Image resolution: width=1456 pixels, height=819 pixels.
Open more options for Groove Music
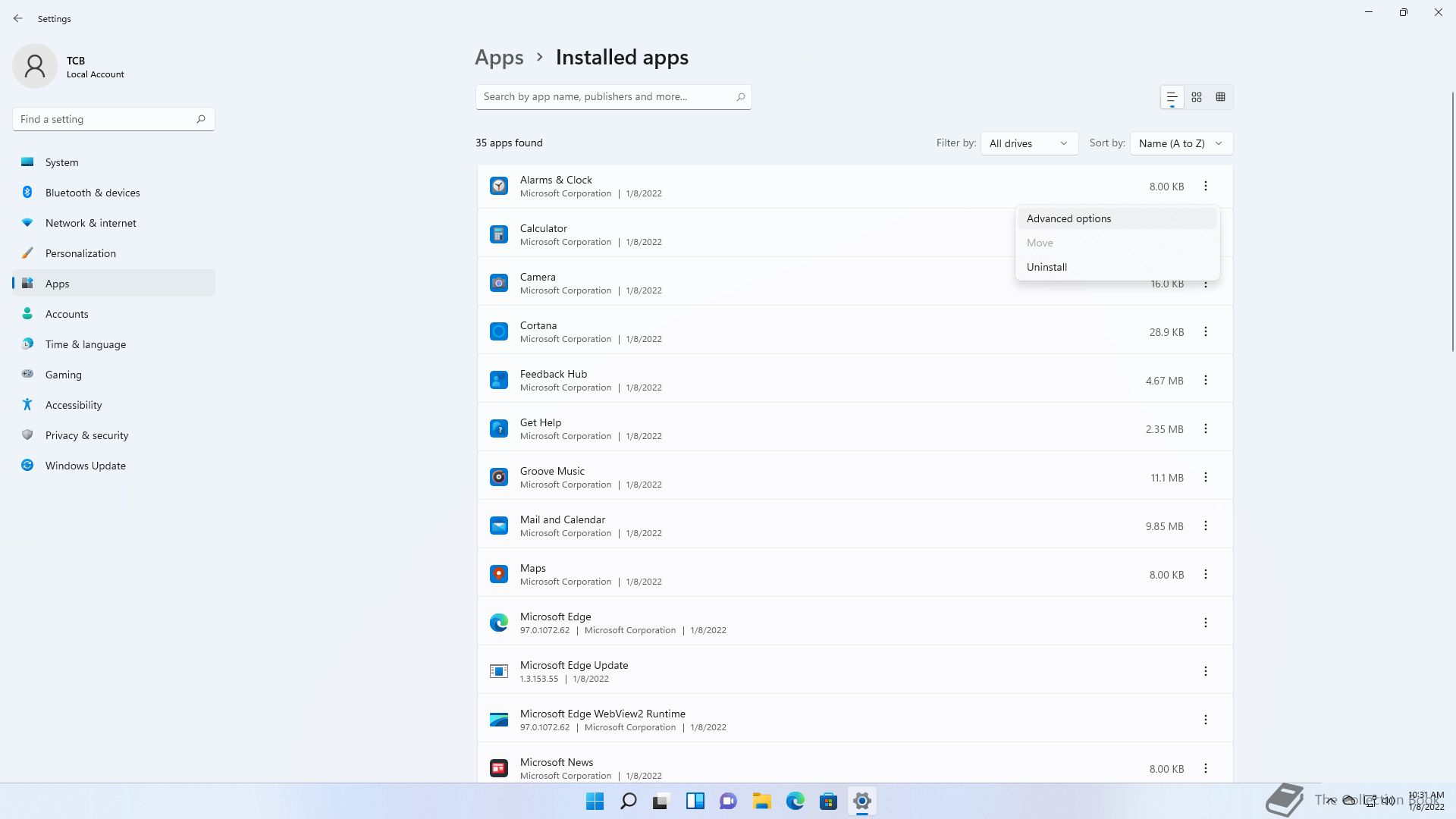(x=1206, y=477)
